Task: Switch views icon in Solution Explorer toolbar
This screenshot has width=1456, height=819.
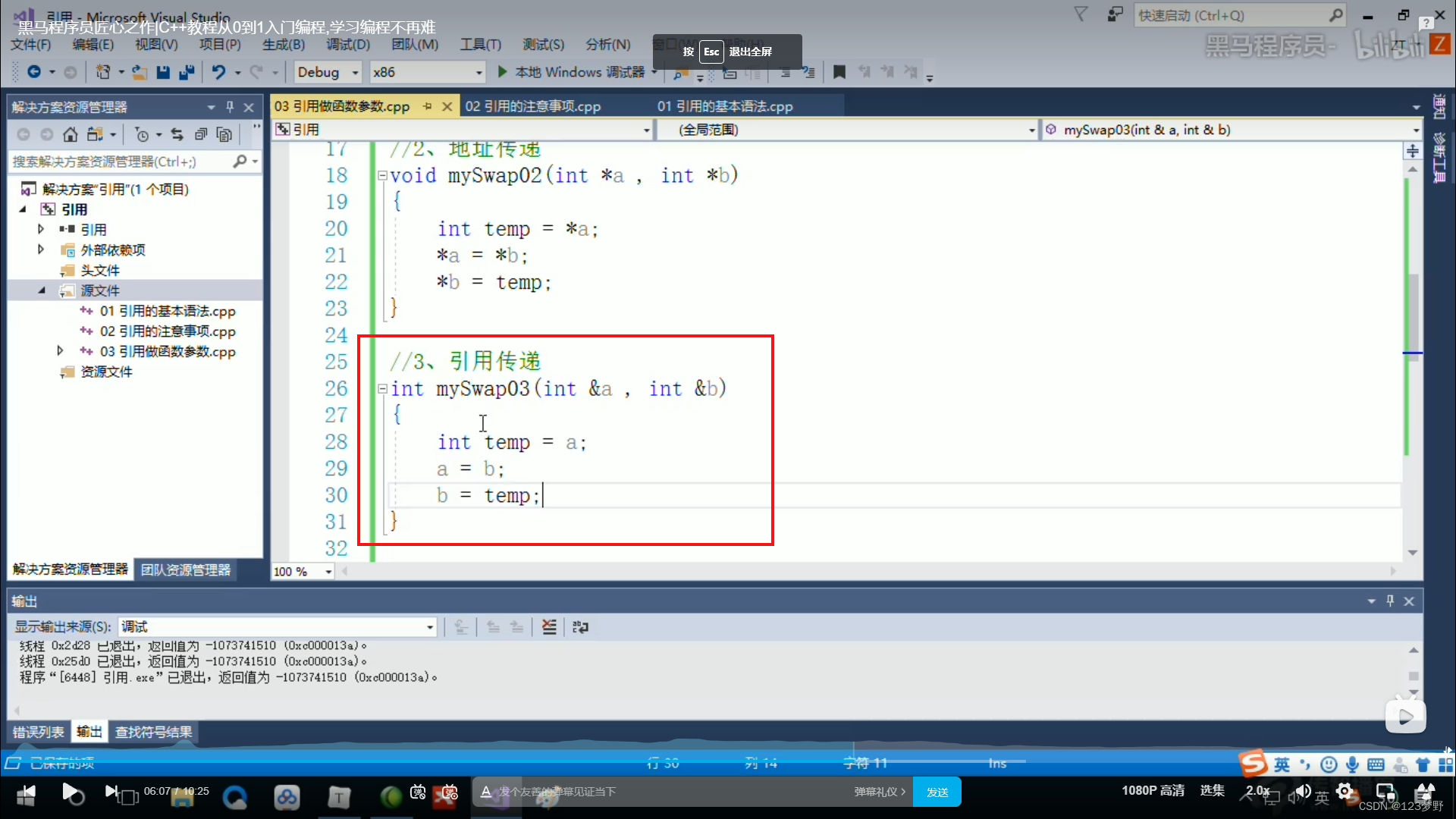Action: pyautogui.click(x=95, y=134)
